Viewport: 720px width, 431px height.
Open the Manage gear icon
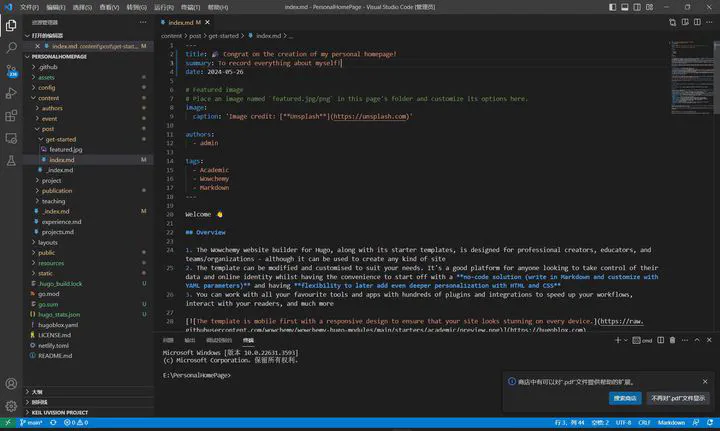[11, 406]
